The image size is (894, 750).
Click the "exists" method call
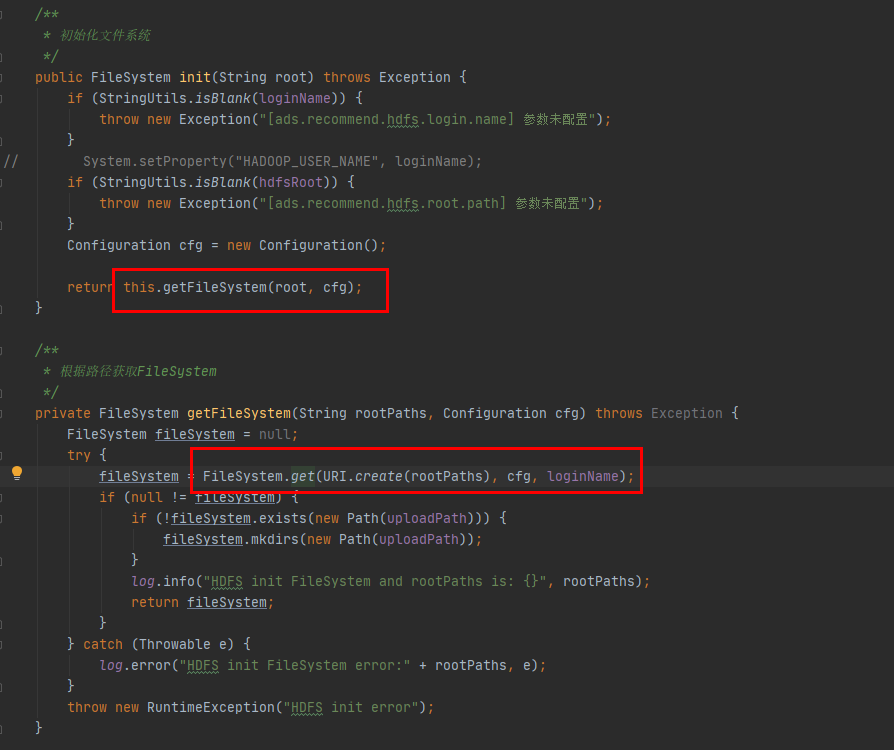283,518
